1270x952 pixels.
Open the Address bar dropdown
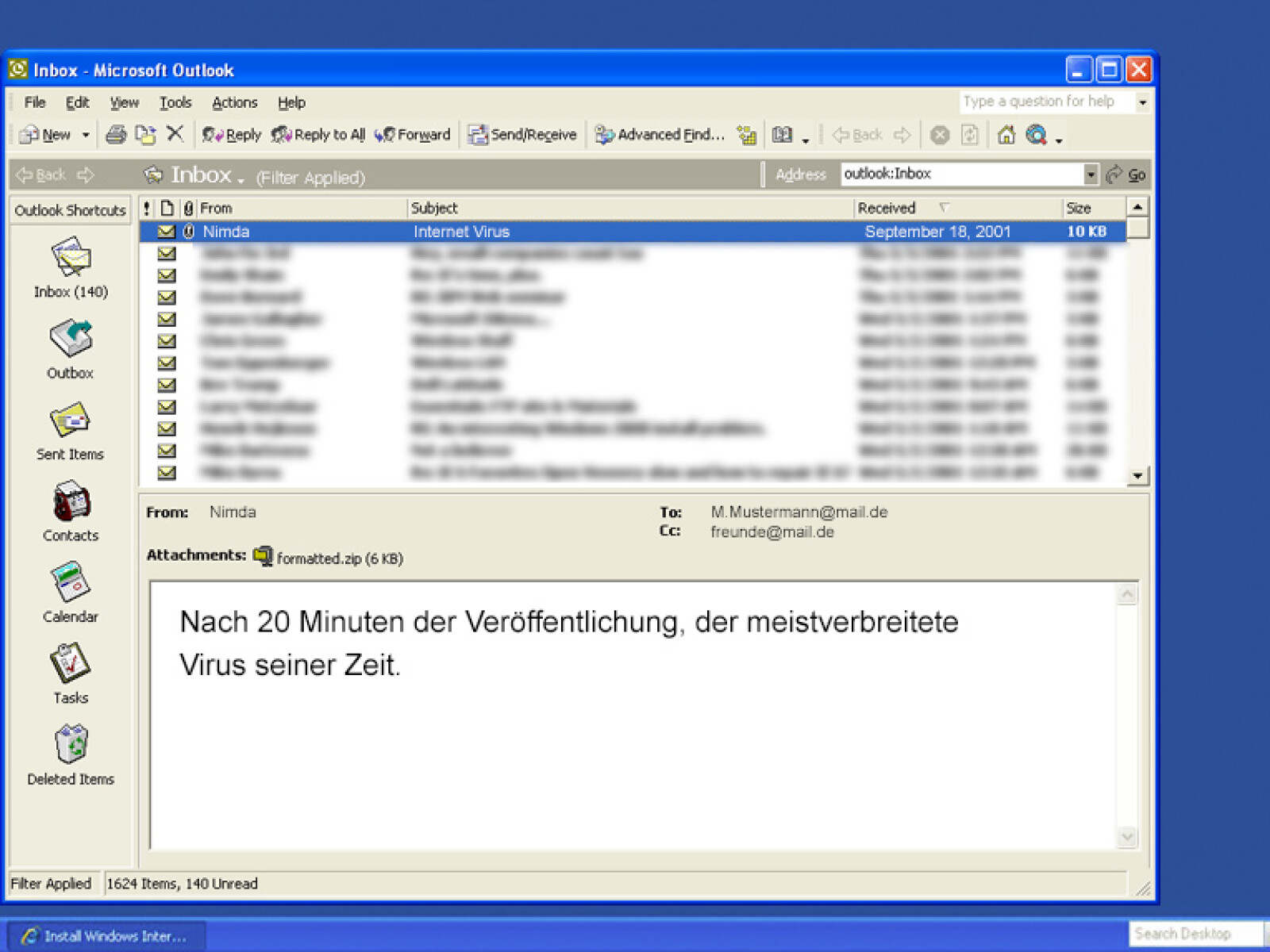click(x=1091, y=174)
